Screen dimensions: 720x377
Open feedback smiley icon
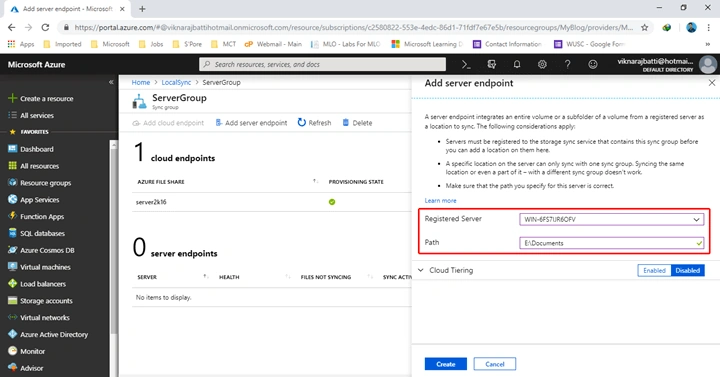click(593, 65)
